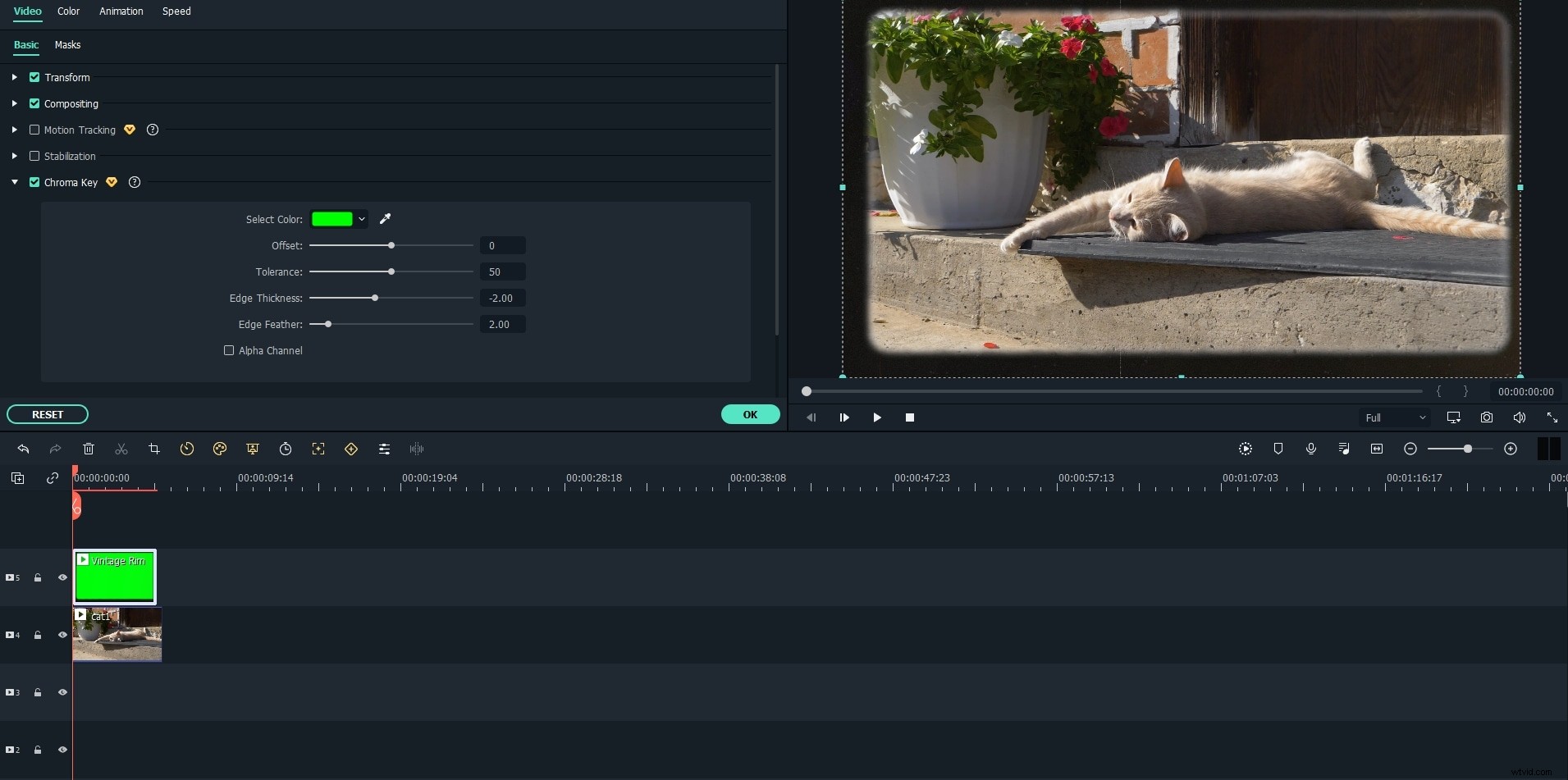The width and height of the screenshot is (1568, 780).
Task: Check the Alpha Channel option
Action: click(229, 350)
